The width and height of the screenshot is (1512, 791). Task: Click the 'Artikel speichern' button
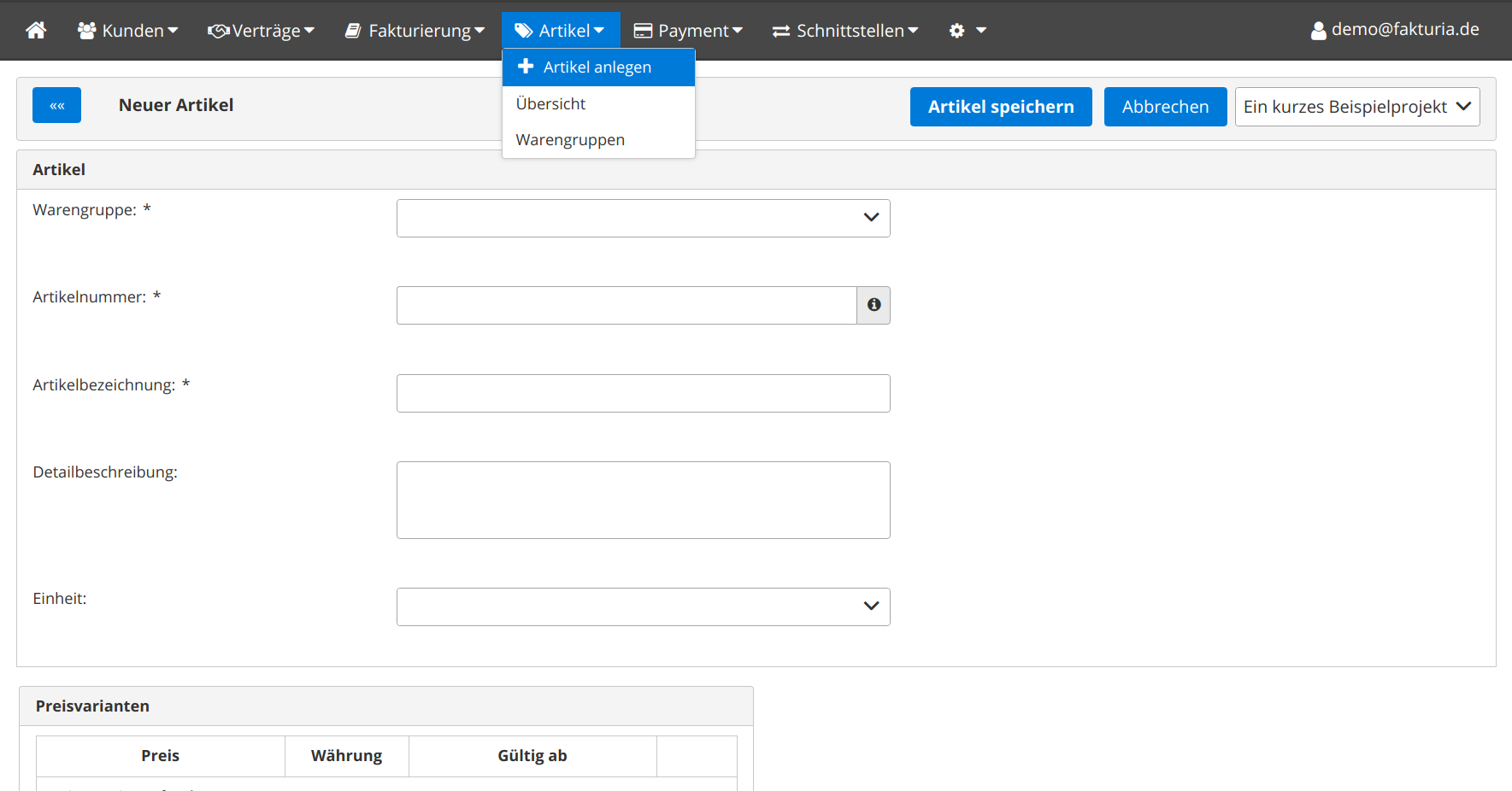pyautogui.click(x=1000, y=107)
